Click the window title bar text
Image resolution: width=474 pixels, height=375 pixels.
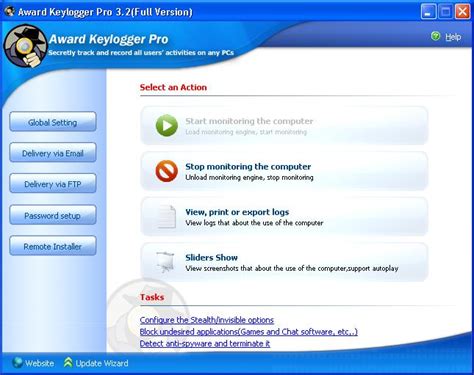[x=105, y=12]
